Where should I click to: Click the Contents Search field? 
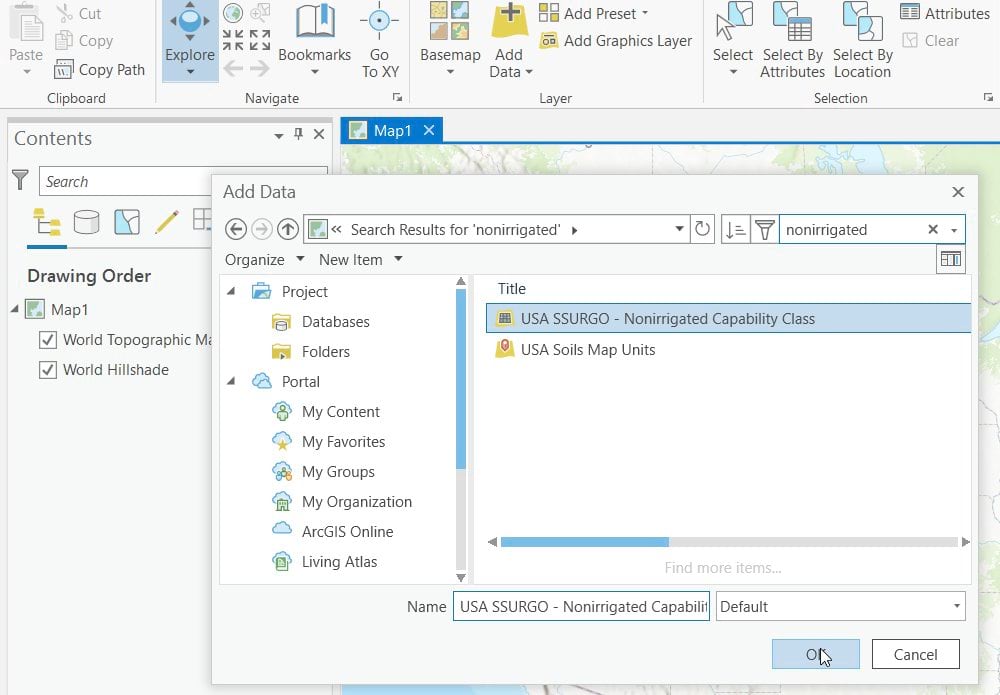coord(127,181)
